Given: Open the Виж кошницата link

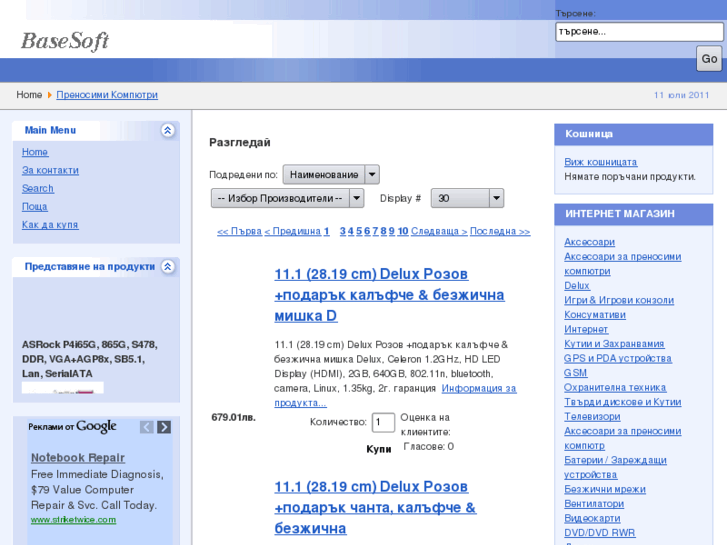Looking at the screenshot, I should [600, 162].
